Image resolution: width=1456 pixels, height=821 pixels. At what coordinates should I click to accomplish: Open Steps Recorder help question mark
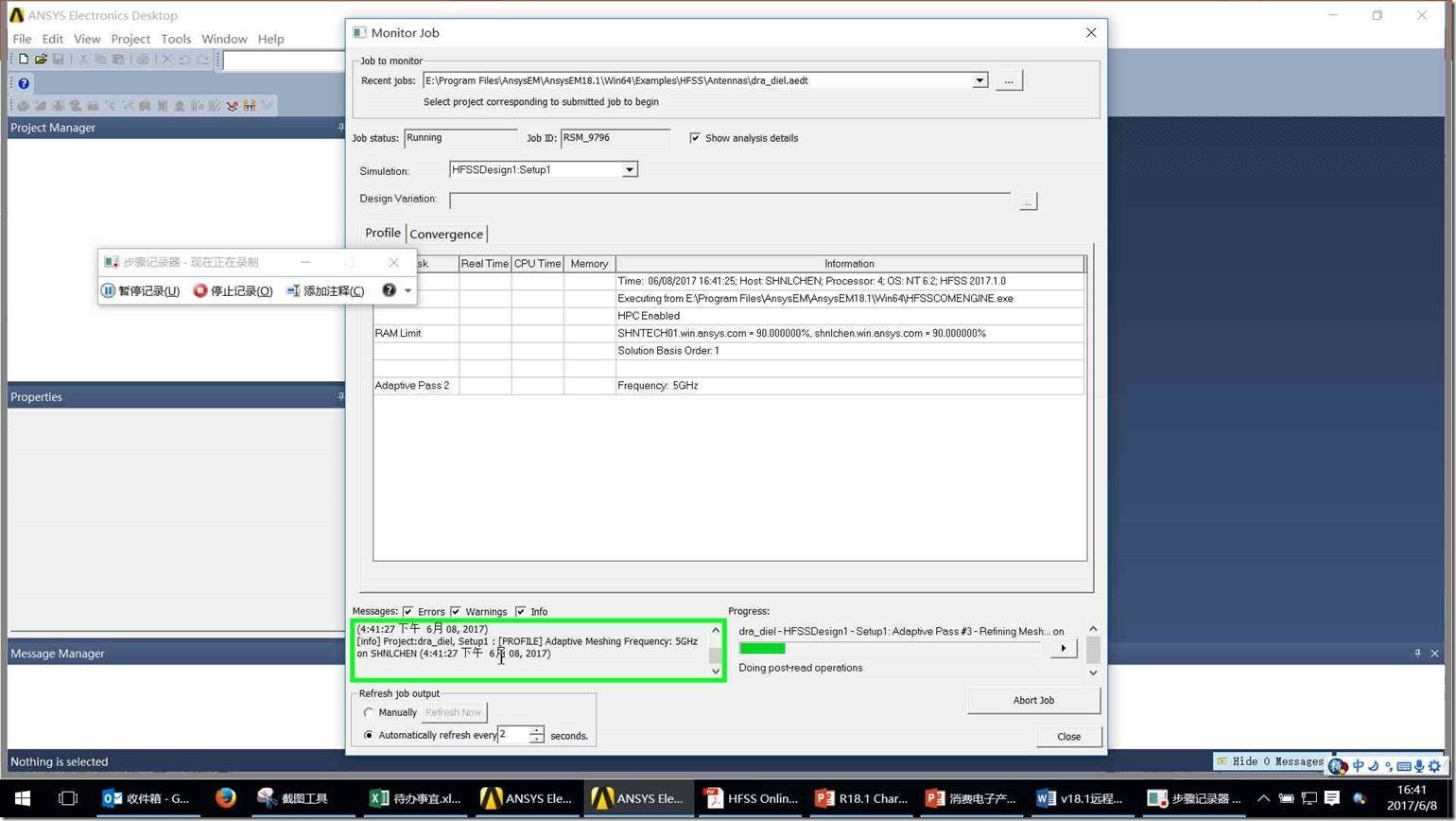coord(389,290)
